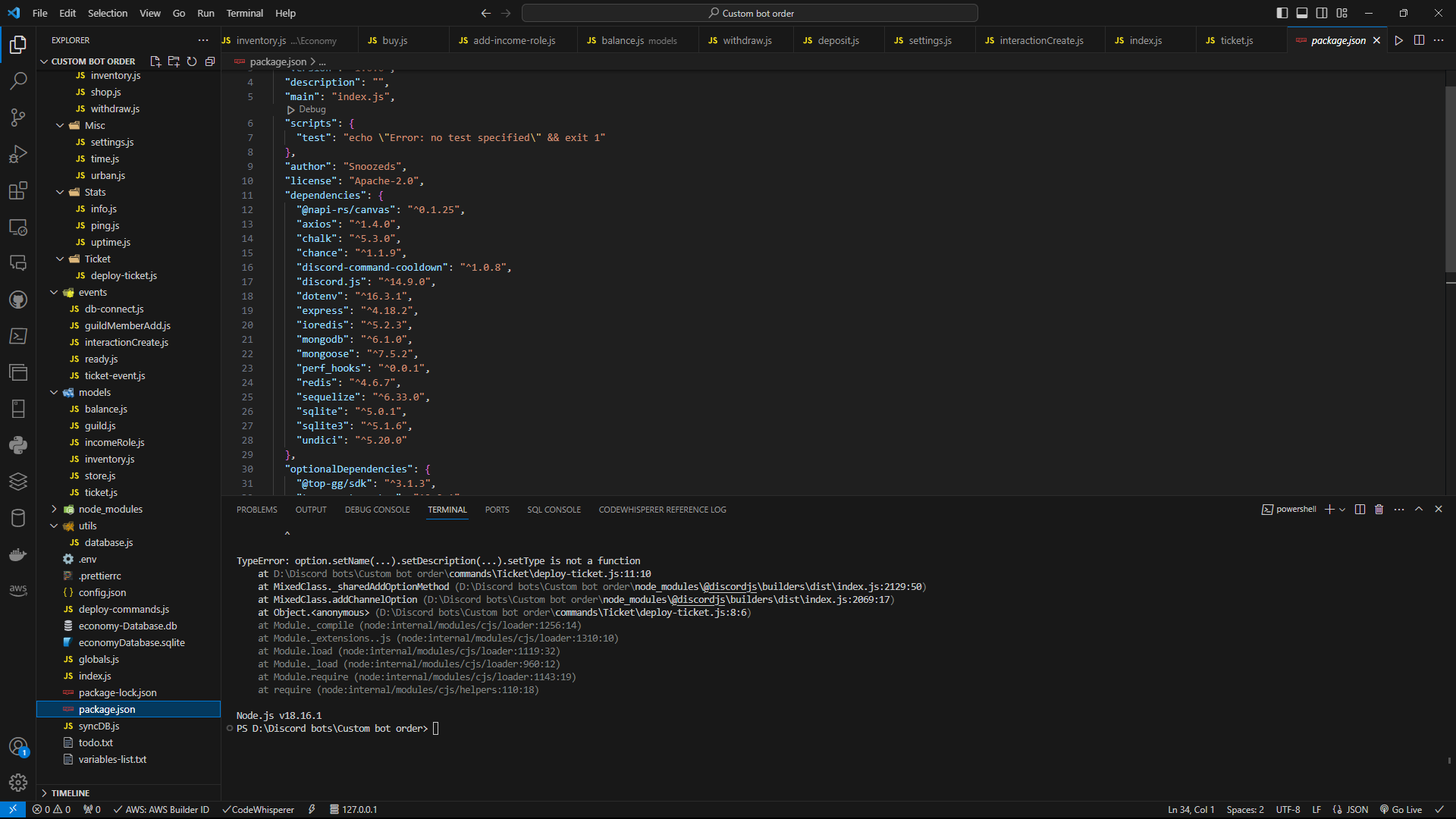Image resolution: width=1456 pixels, height=819 pixels.
Task: Click the CodeWhisperer status item
Action: pyautogui.click(x=258, y=809)
